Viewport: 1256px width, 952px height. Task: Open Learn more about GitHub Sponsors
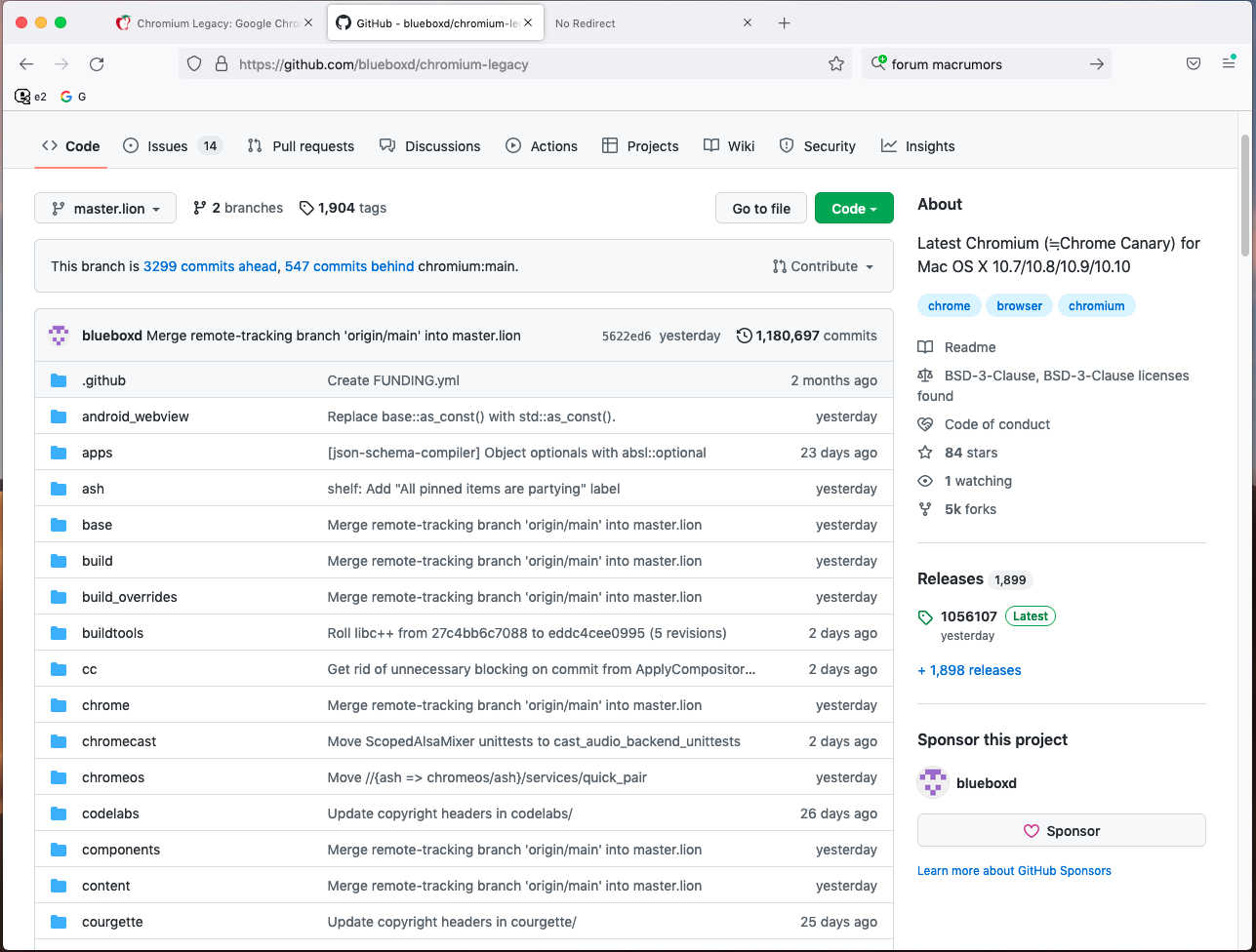[x=1014, y=870]
